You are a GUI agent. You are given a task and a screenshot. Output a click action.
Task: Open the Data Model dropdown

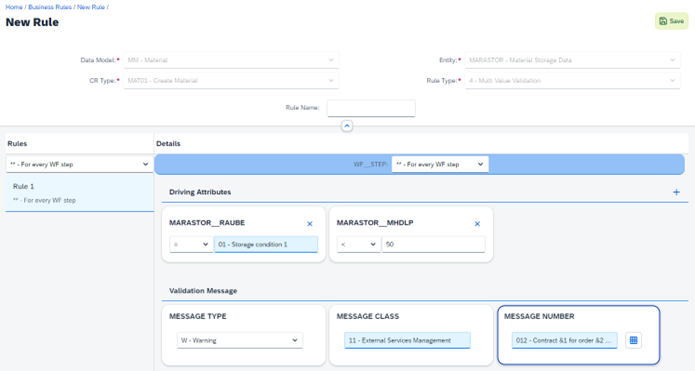tap(231, 60)
